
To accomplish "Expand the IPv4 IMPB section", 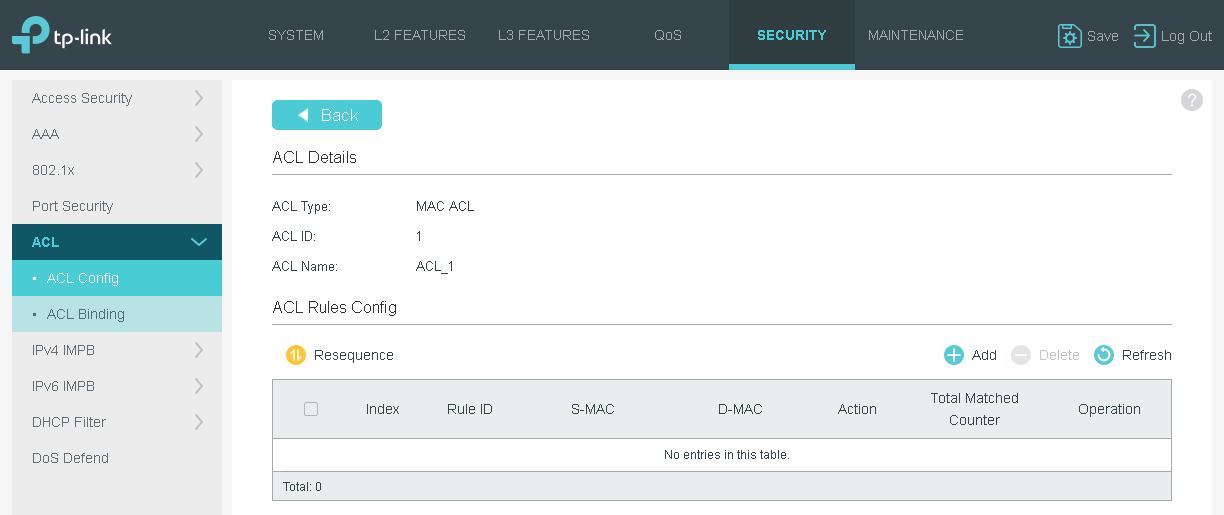I will tap(117, 350).
